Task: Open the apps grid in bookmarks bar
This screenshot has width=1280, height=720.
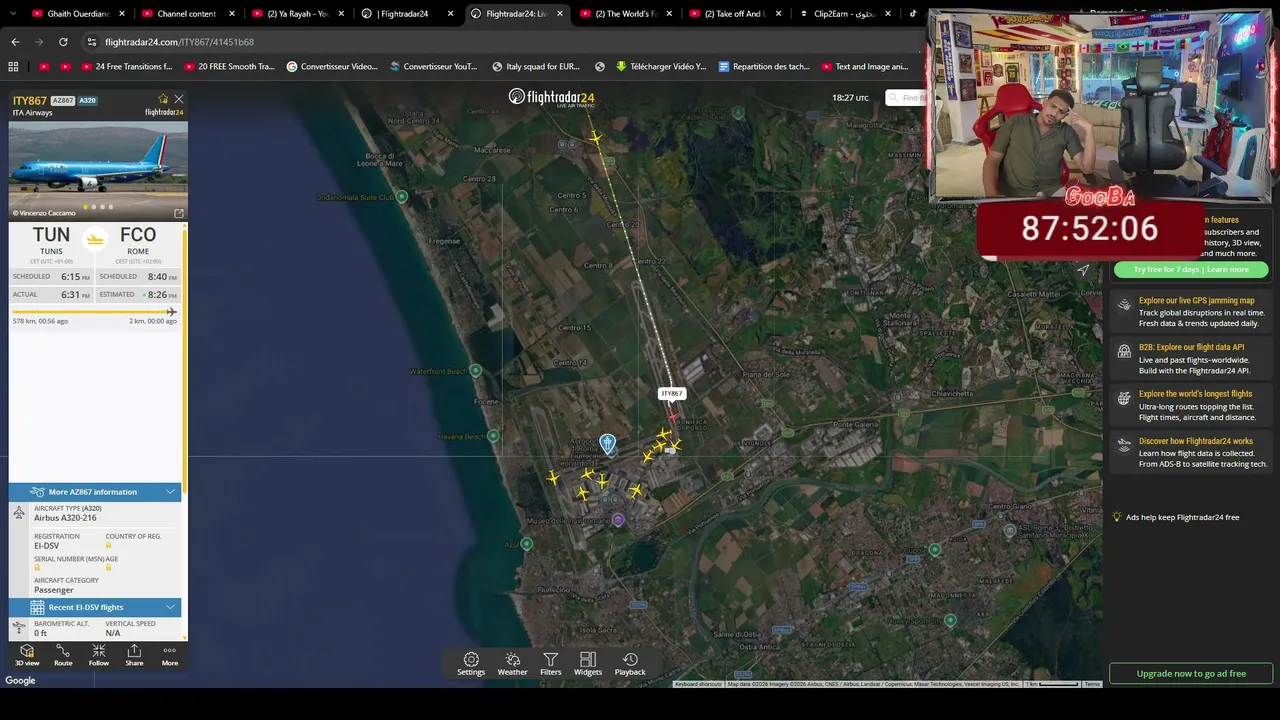Action: click(13, 67)
